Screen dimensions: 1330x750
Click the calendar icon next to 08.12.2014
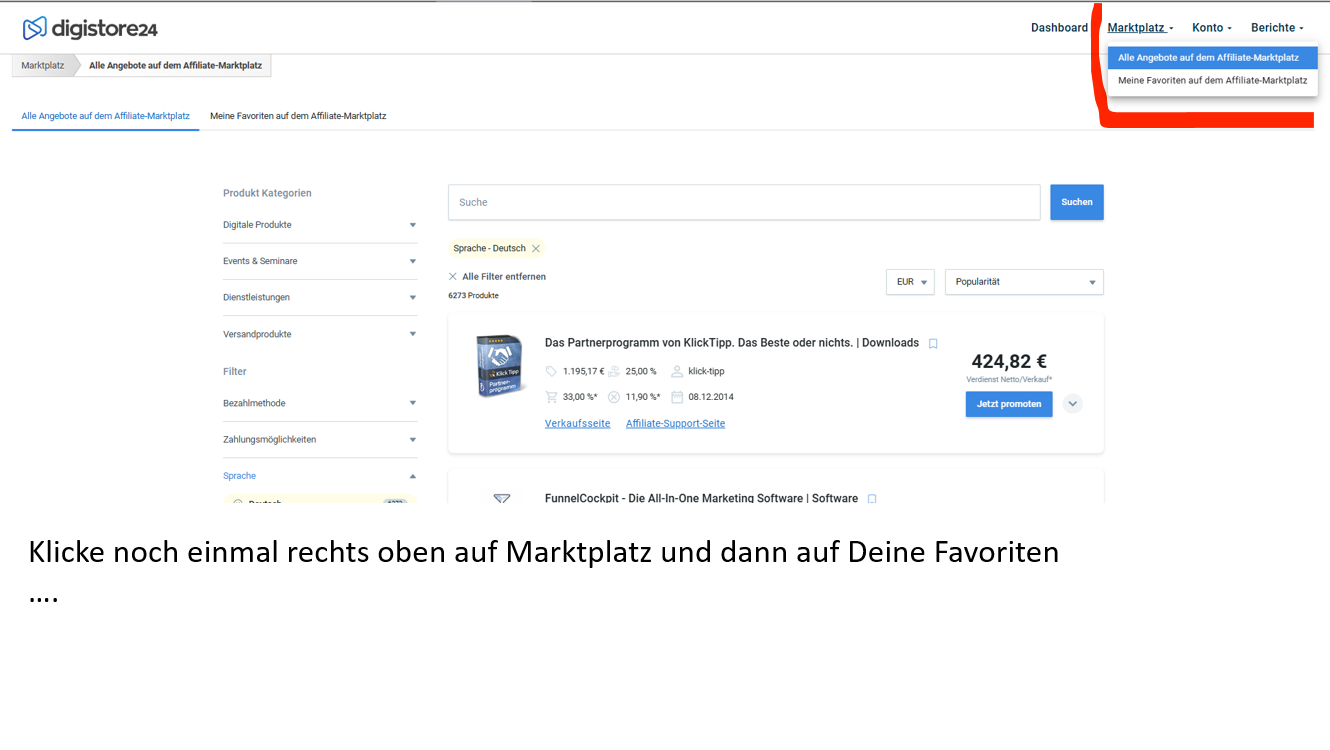click(677, 397)
